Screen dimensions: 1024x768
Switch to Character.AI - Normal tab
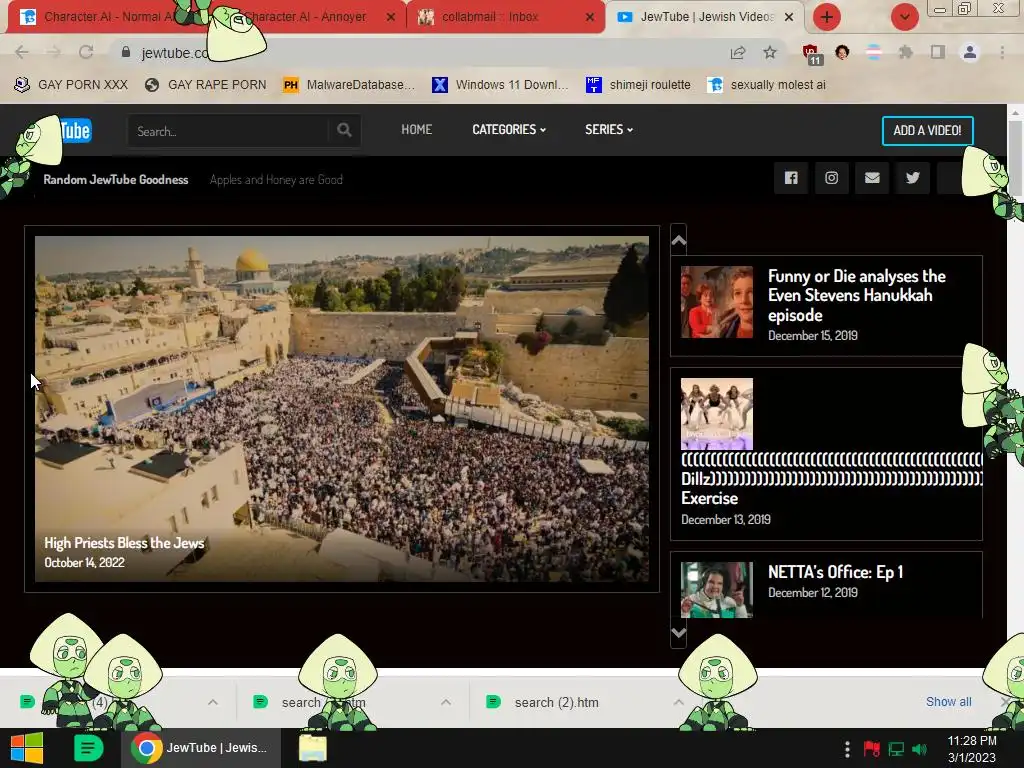point(108,17)
